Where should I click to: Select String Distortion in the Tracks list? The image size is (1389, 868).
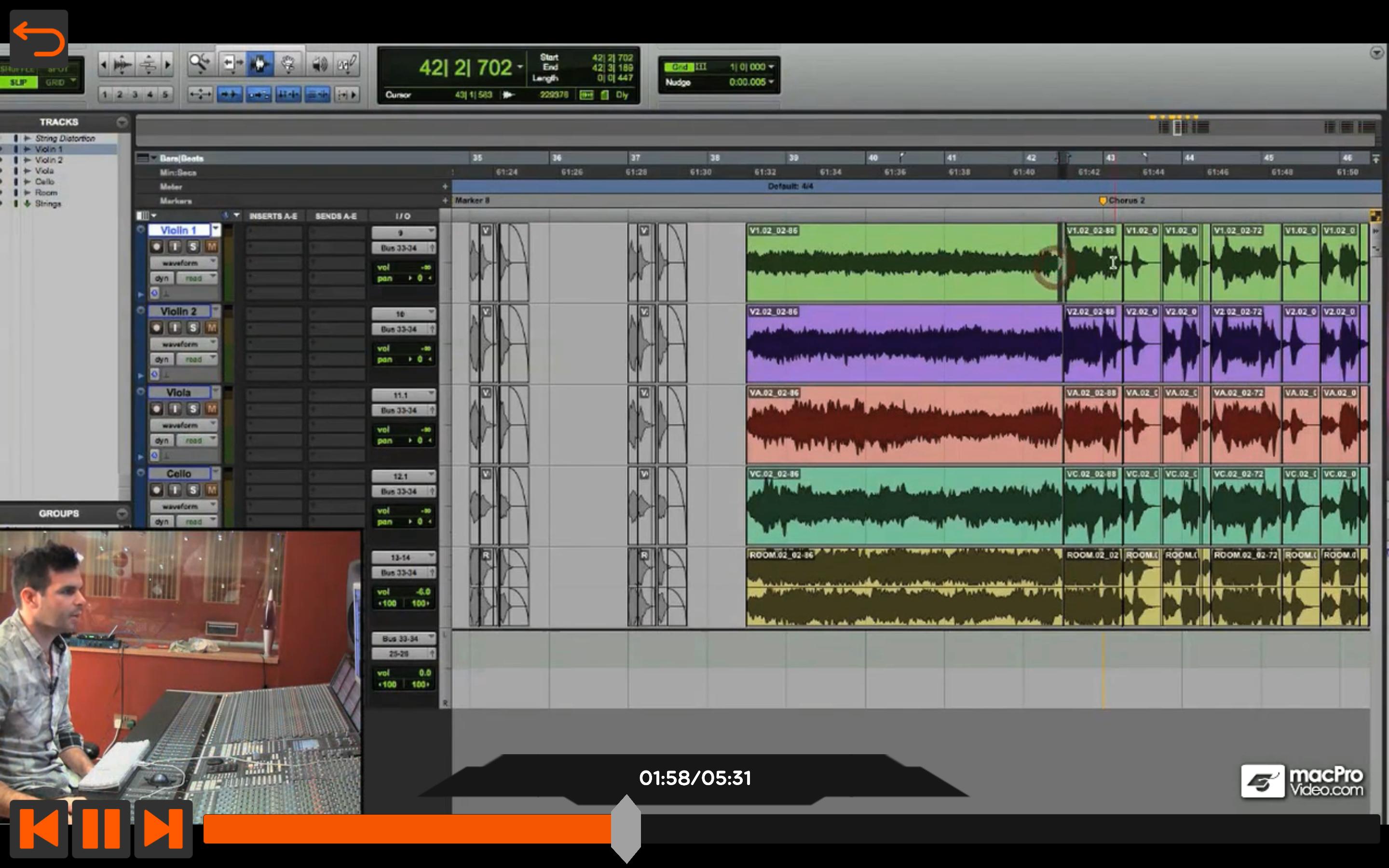(x=65, y=138)
